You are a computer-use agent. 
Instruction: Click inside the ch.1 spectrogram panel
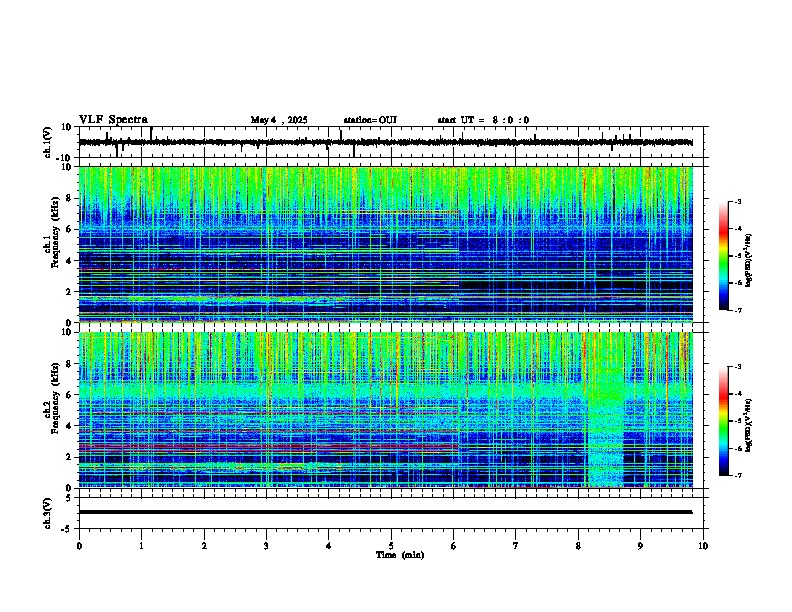(x=385, y=244)
